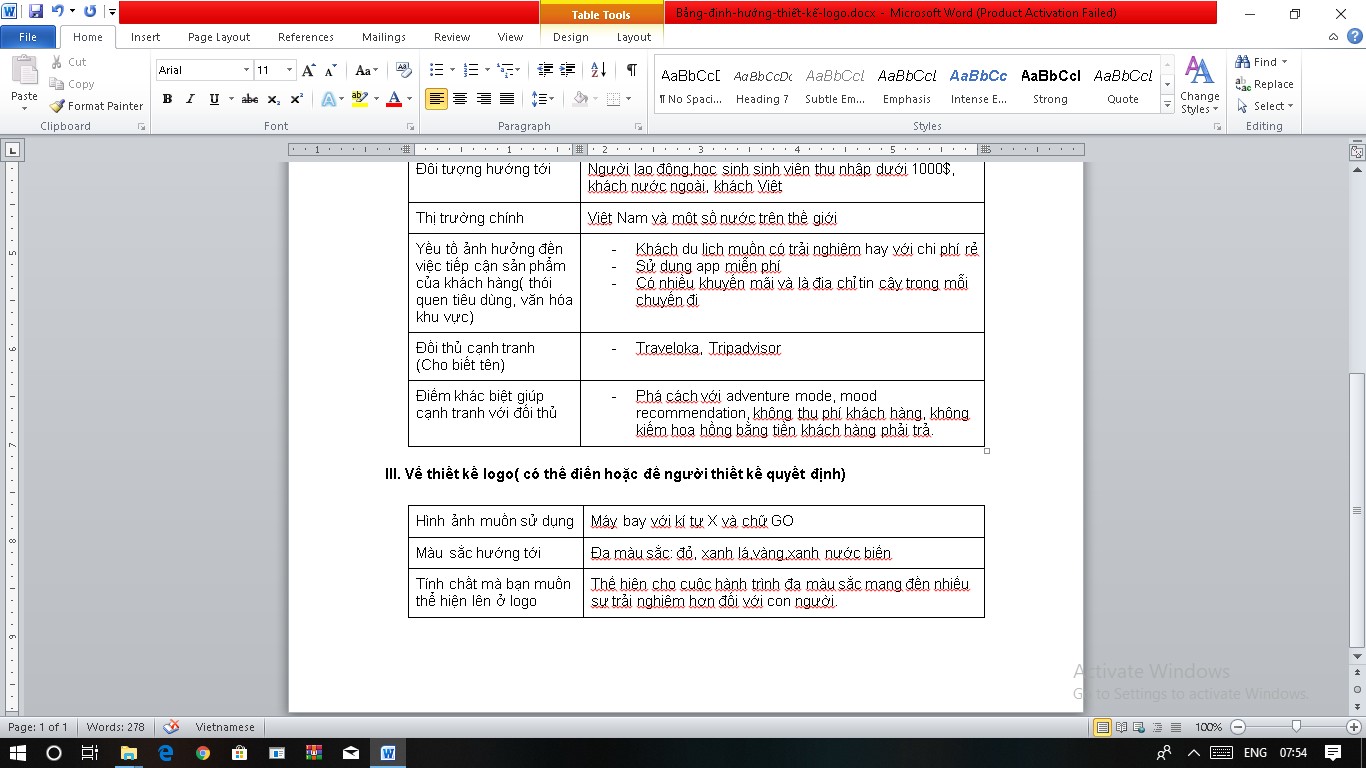Select the Format Painter tool
The height and width of the screenshot is (768, 1366).
click(96, 106)
